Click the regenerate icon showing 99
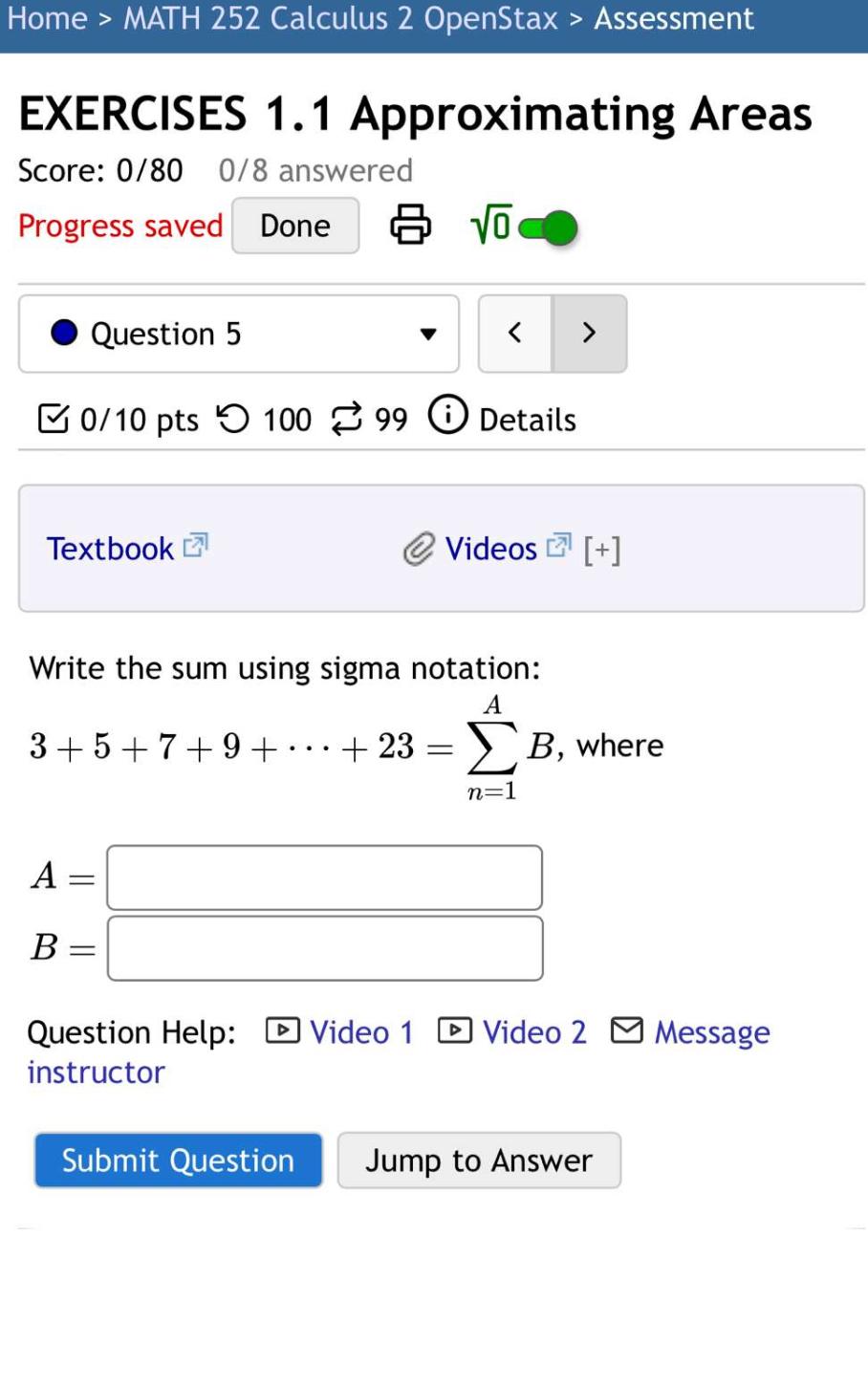This screenshot has height=1387, width=868. point(348,418)
